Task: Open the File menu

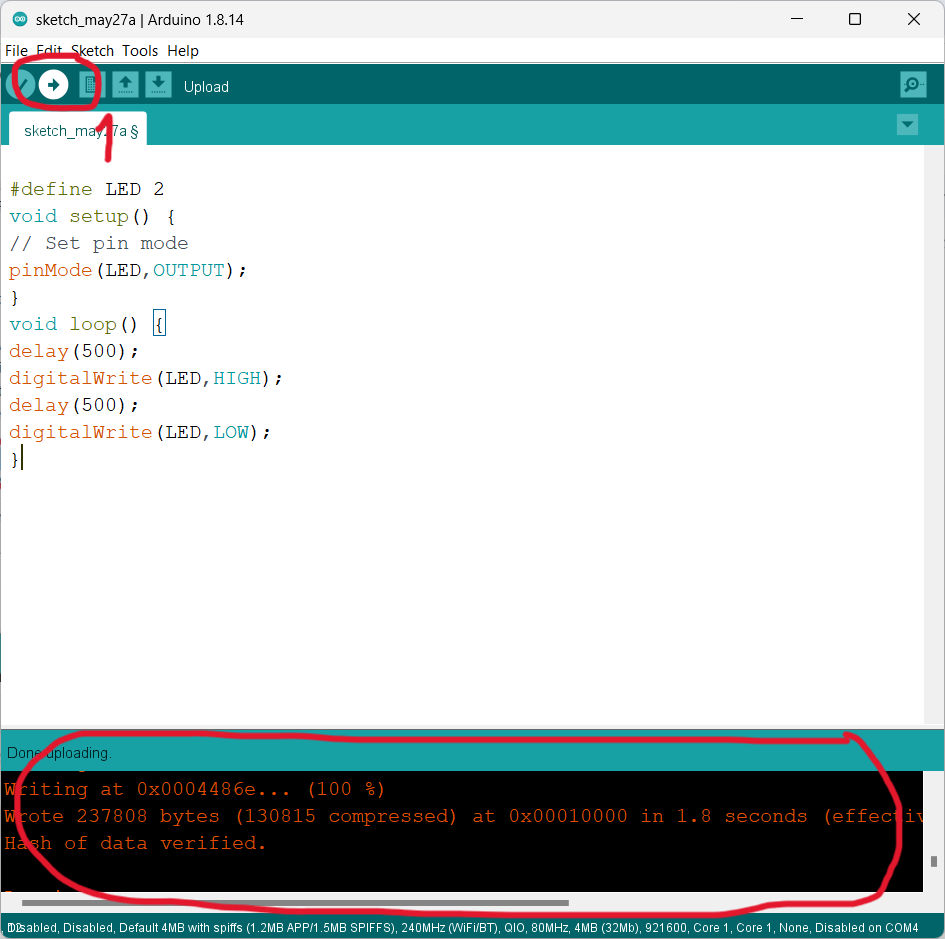Action: click(x=16, y=51)
